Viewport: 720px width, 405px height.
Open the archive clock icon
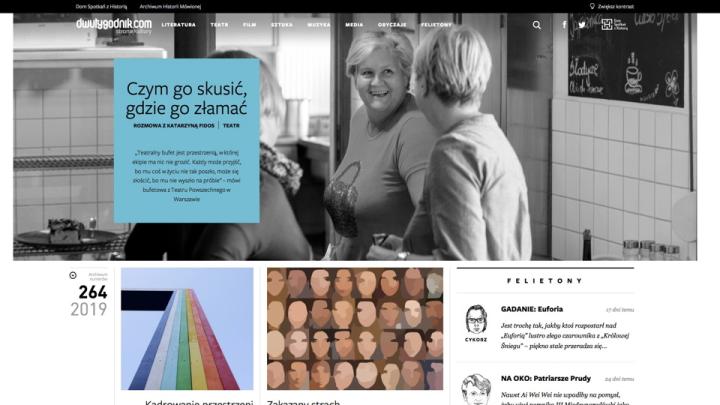[x=73, y=275]
